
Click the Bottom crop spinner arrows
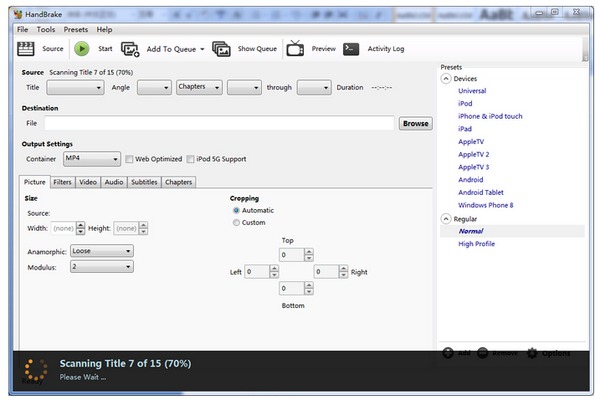pos(309,288)
